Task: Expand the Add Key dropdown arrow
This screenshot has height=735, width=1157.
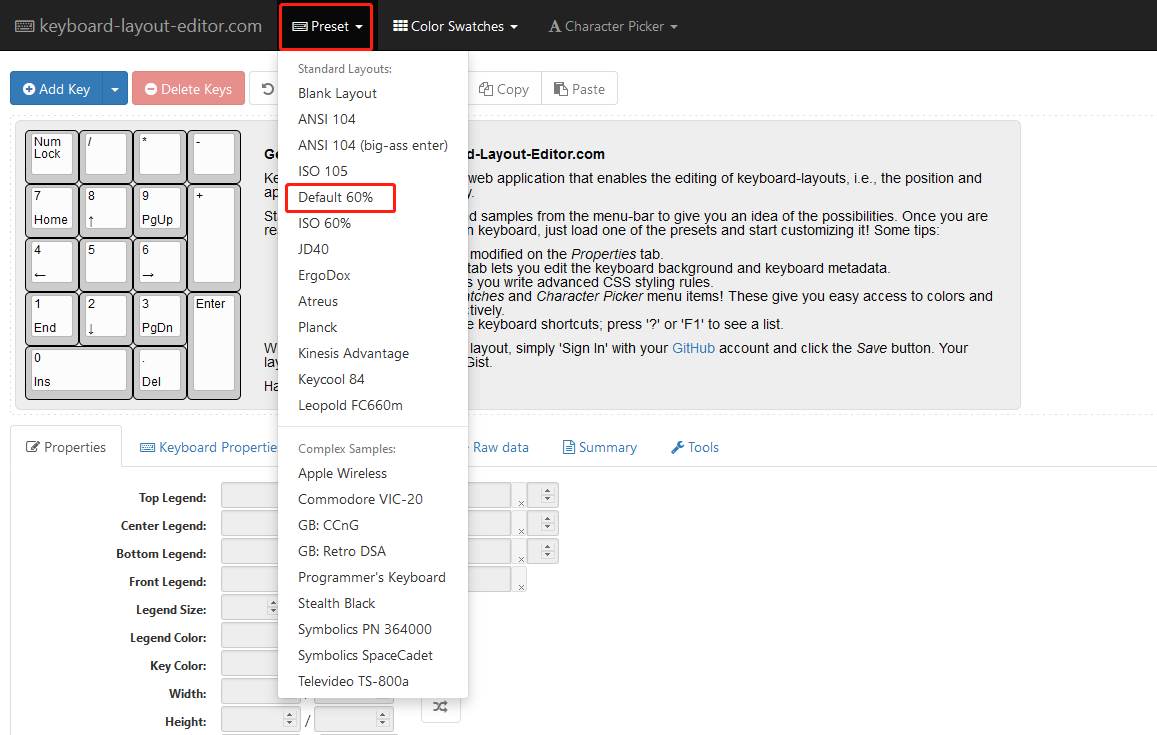Action: (x=114, y=89)
